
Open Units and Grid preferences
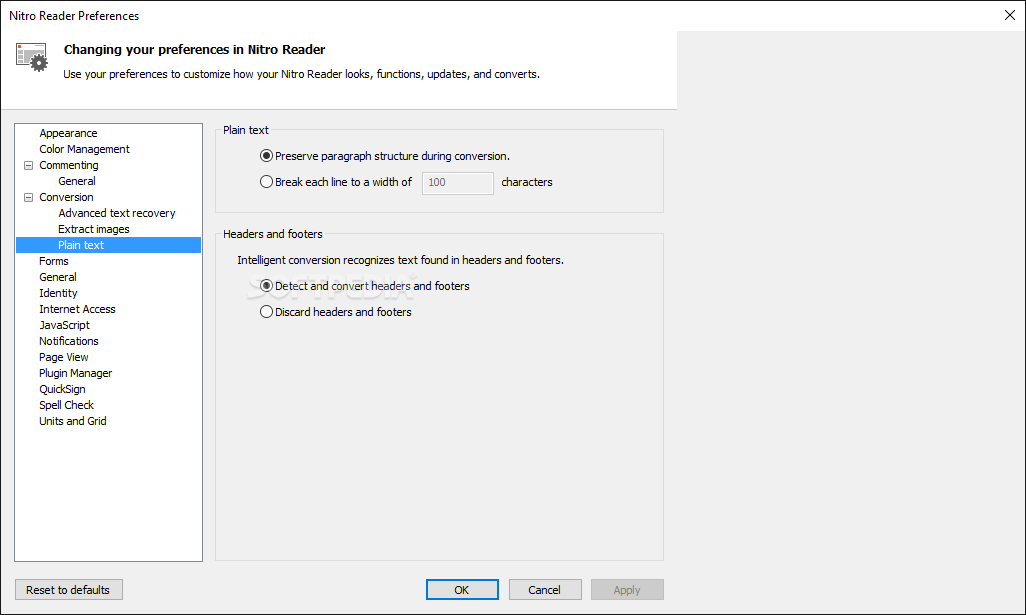tap(73, 421)
